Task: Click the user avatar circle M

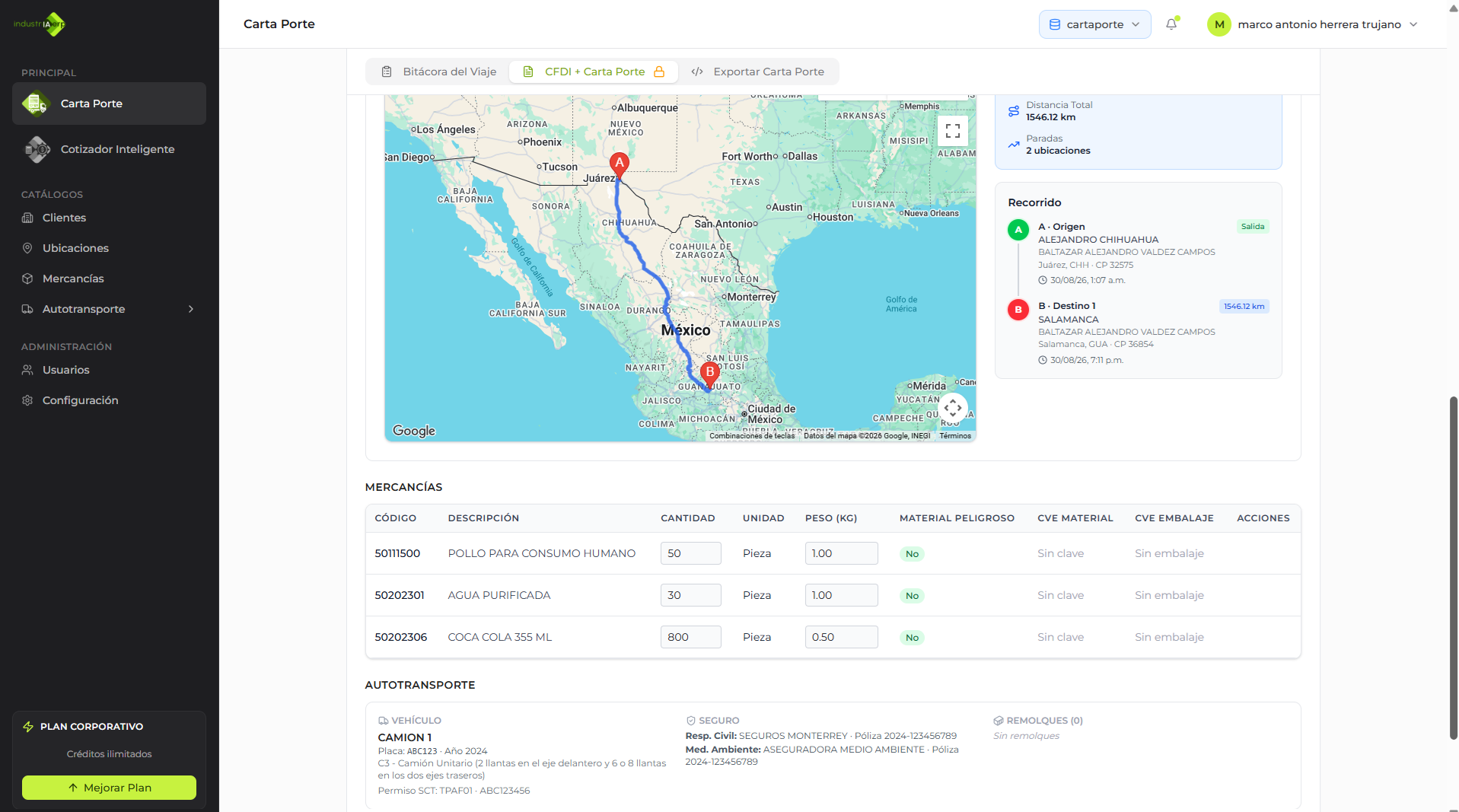Action: pyautogui.click(x=1219, y=24)
